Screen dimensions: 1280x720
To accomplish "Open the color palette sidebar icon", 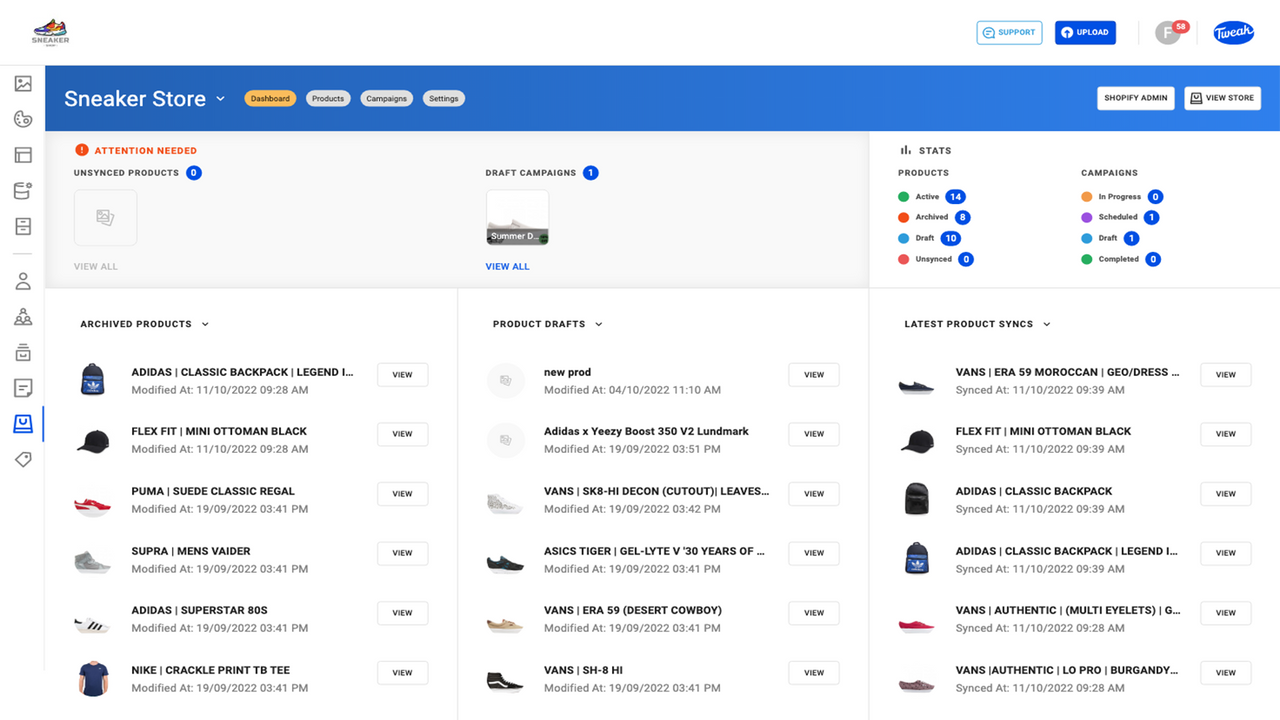I will pyautogui.click(x=23, y=120).
